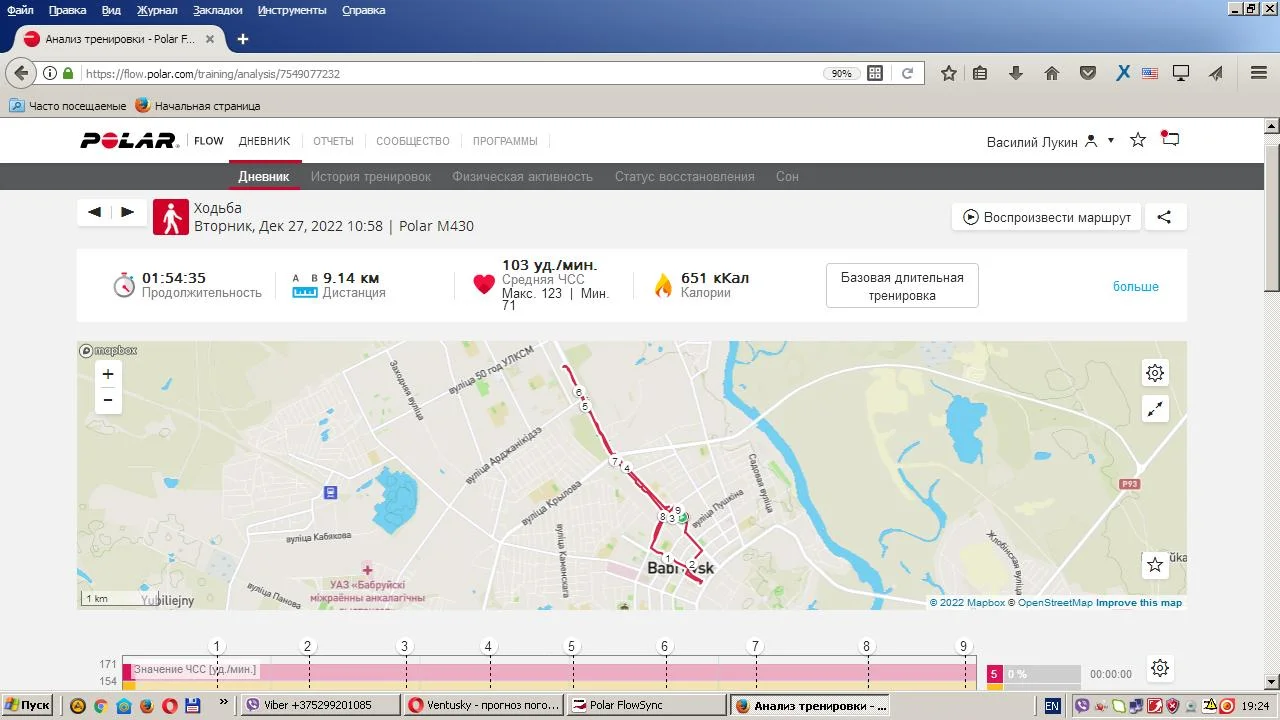The width and height of the screenshot is (1280, 720).
Task: Open map settings gear icon
Action: [x=1155, y=373]
